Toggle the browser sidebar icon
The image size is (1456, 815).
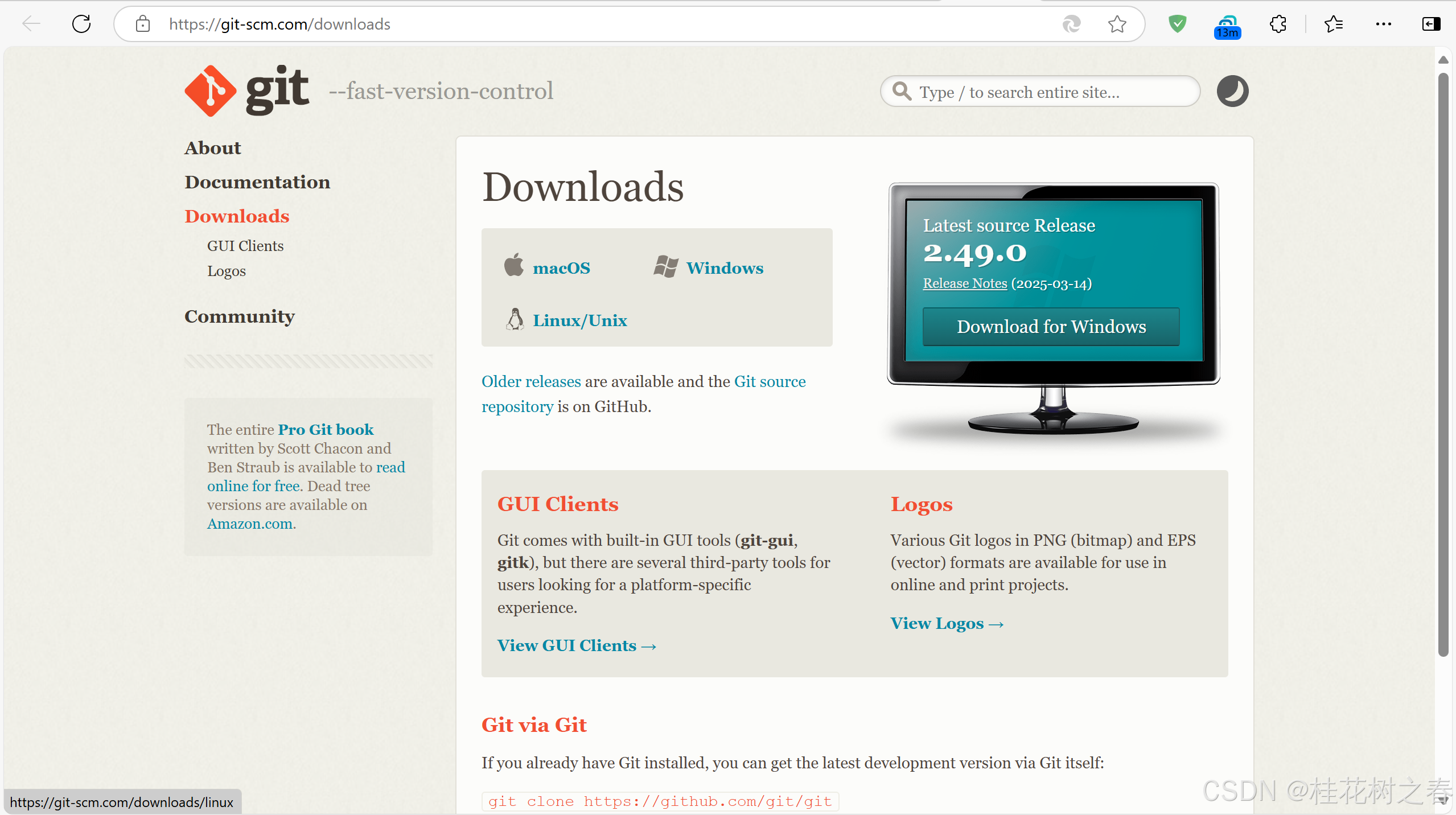click(x=1431, y=24)
